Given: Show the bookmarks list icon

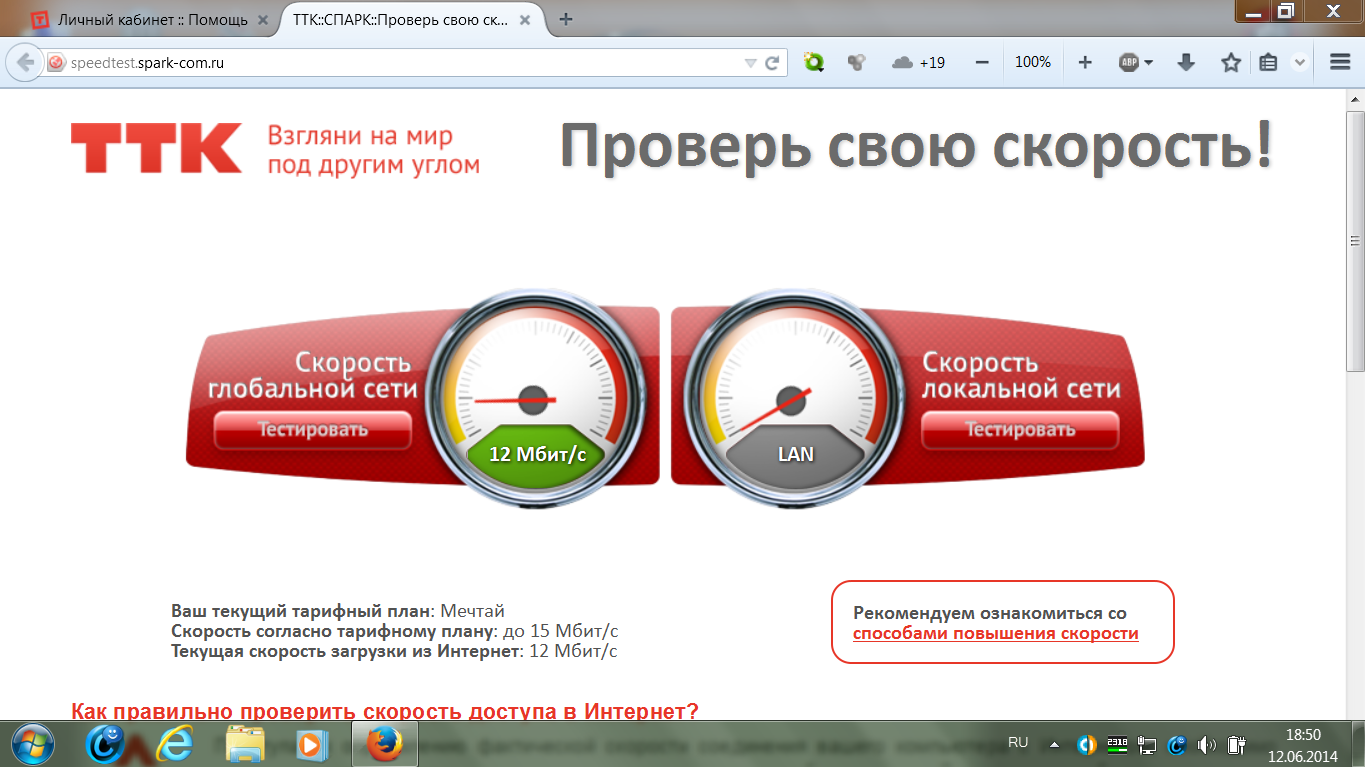Looking at the screenshot, I should tap(1269, 62).
